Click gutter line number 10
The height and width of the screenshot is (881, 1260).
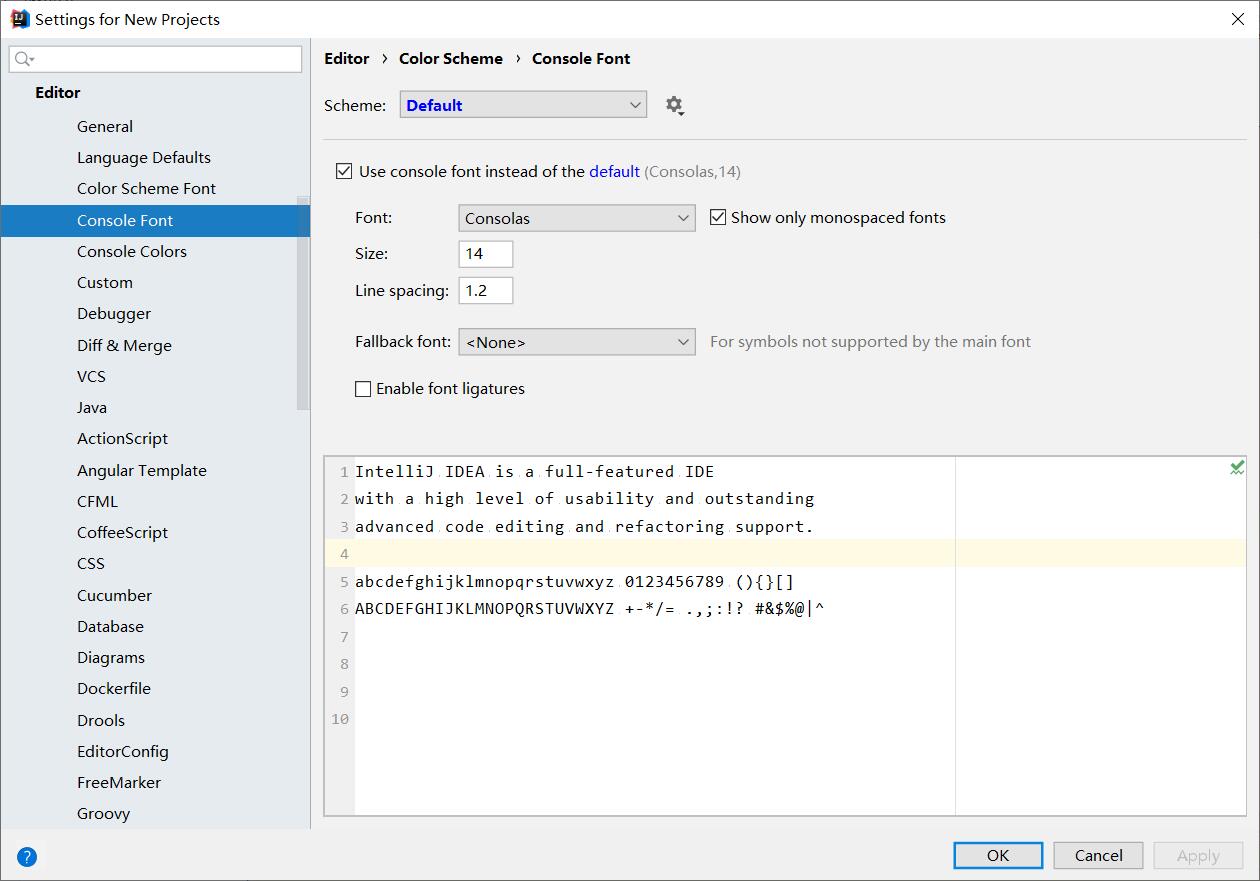point(340,719)
